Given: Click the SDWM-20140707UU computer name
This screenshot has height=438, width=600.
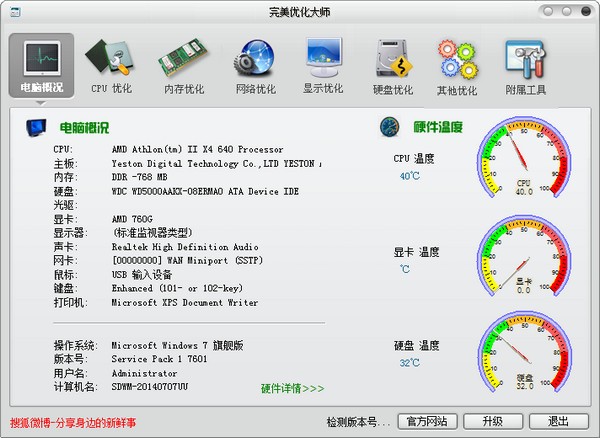Looking at the screenshot, I should coord(150,386).
